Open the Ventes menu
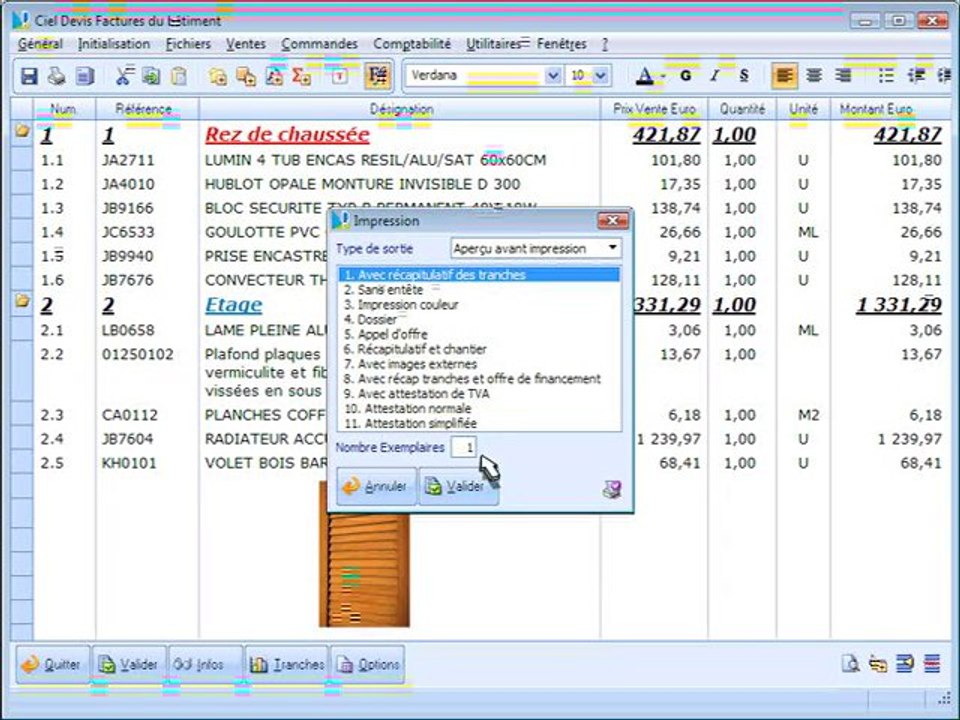 246,44
